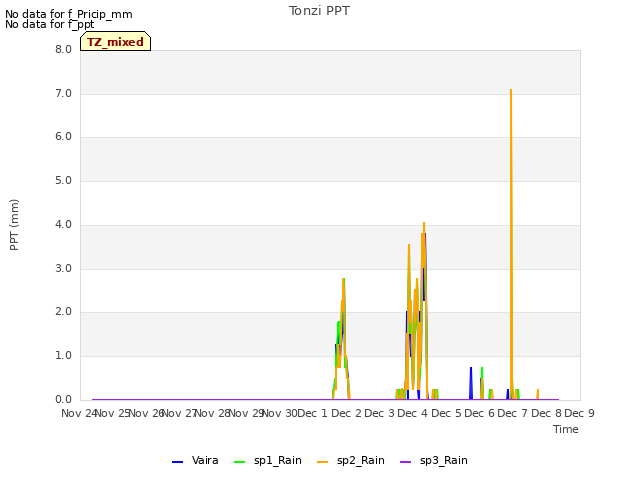The width and height of the screenshot is (640, 480).
Task: Click the 0.0 y-axis tick label
Action: 63,400
